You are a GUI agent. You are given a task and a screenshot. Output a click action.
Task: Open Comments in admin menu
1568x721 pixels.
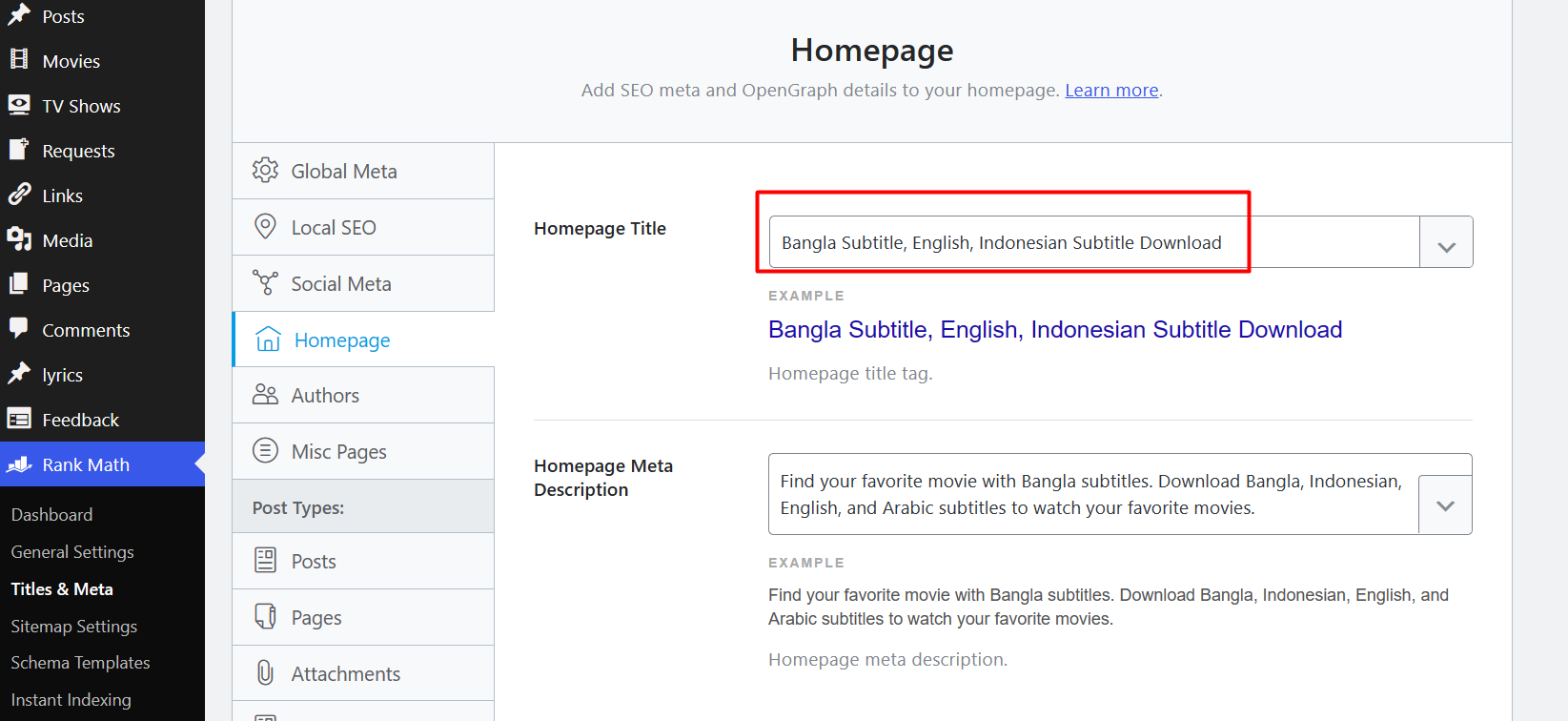tap(102, 329)
